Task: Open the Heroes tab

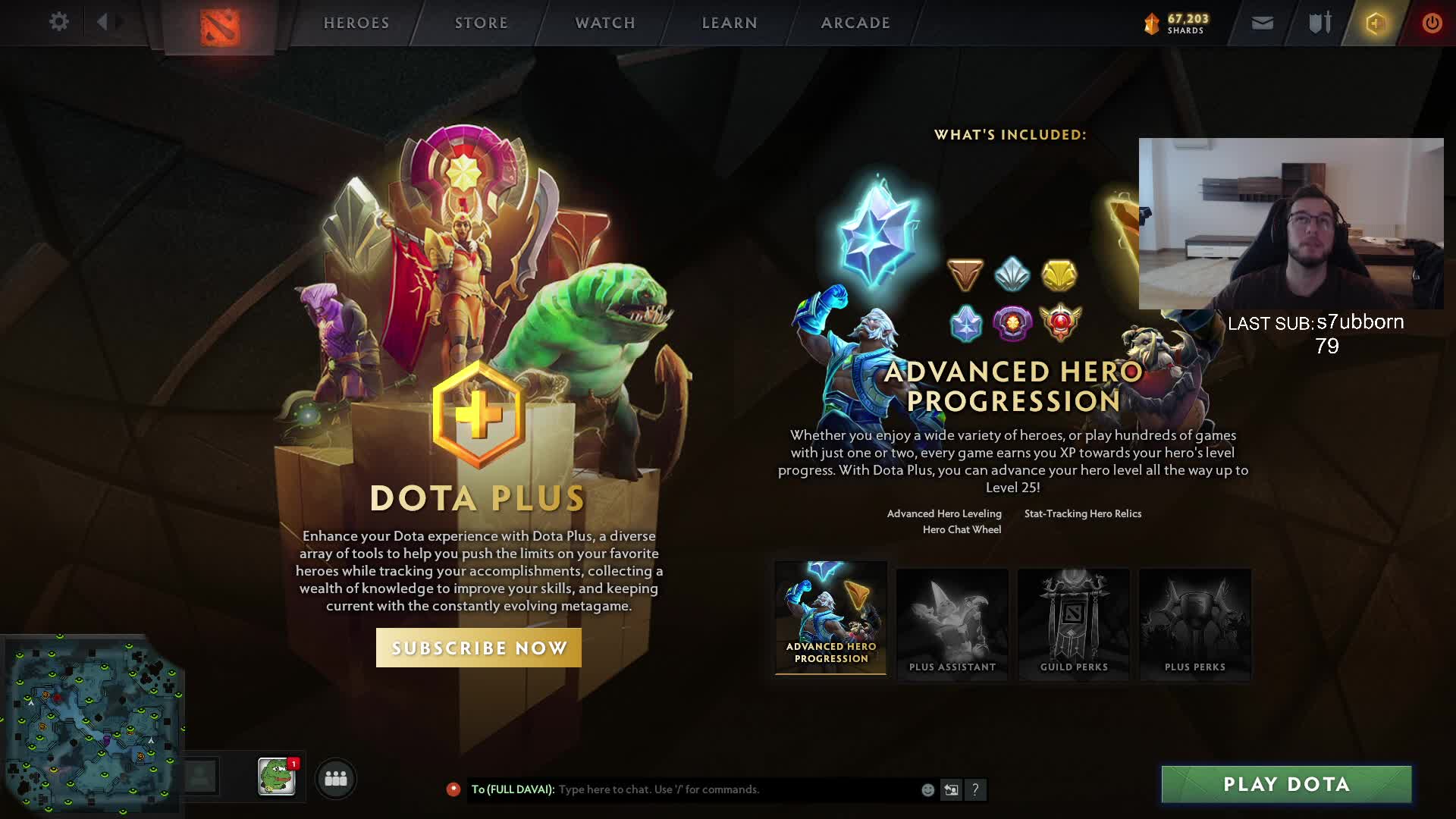Action: click(x=356, y=23)
